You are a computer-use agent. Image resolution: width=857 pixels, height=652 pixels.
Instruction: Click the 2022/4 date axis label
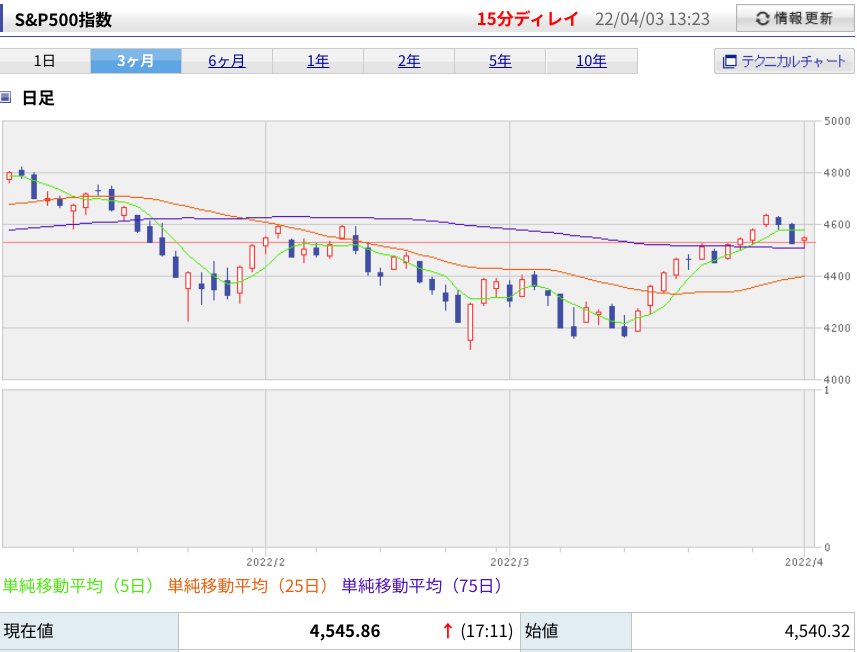(804, 562)
